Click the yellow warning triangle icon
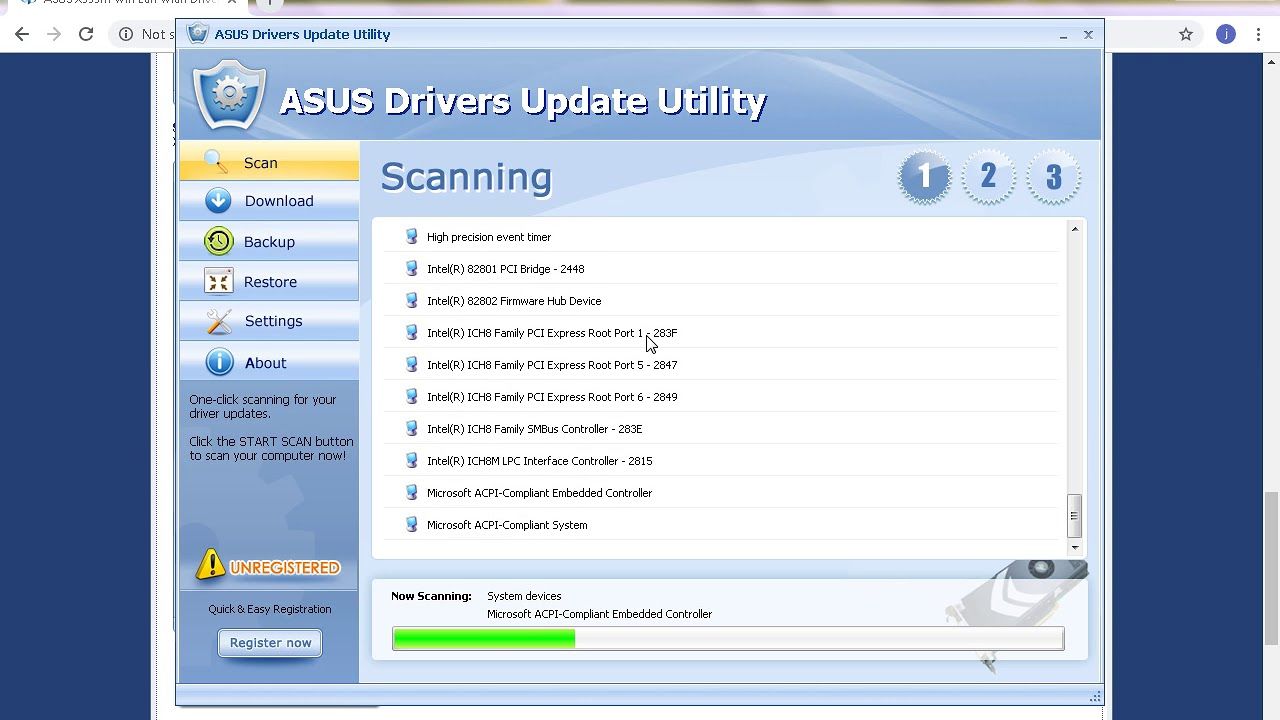The image size is (1280, 720). coord(211,565)
